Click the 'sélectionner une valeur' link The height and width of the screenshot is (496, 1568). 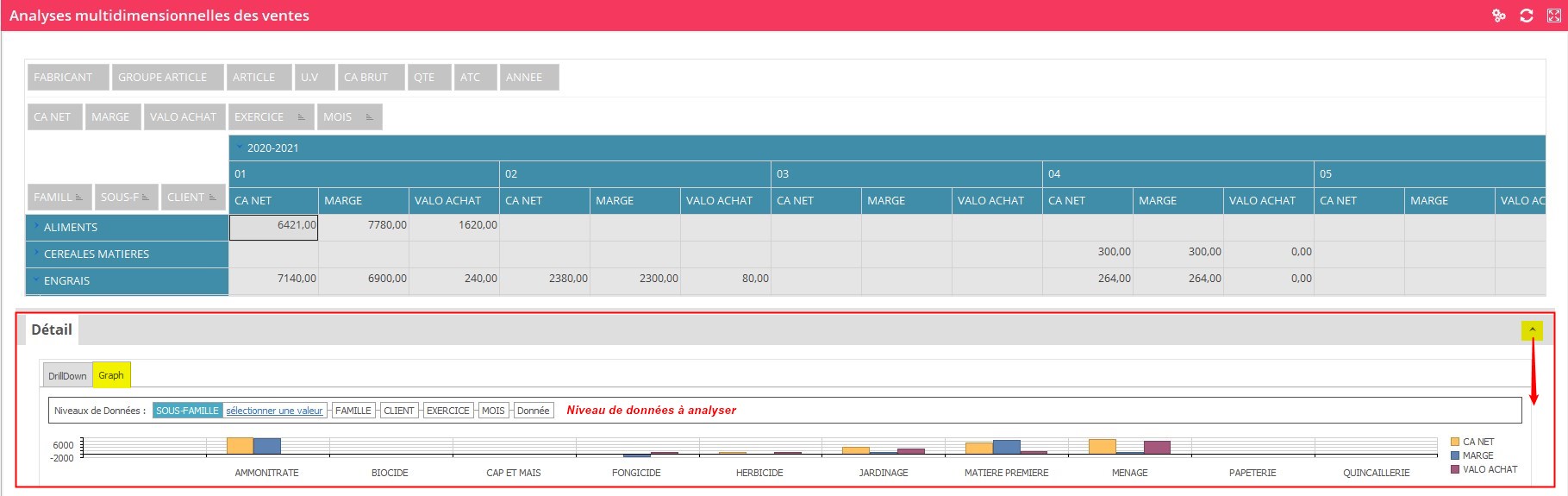274,411
